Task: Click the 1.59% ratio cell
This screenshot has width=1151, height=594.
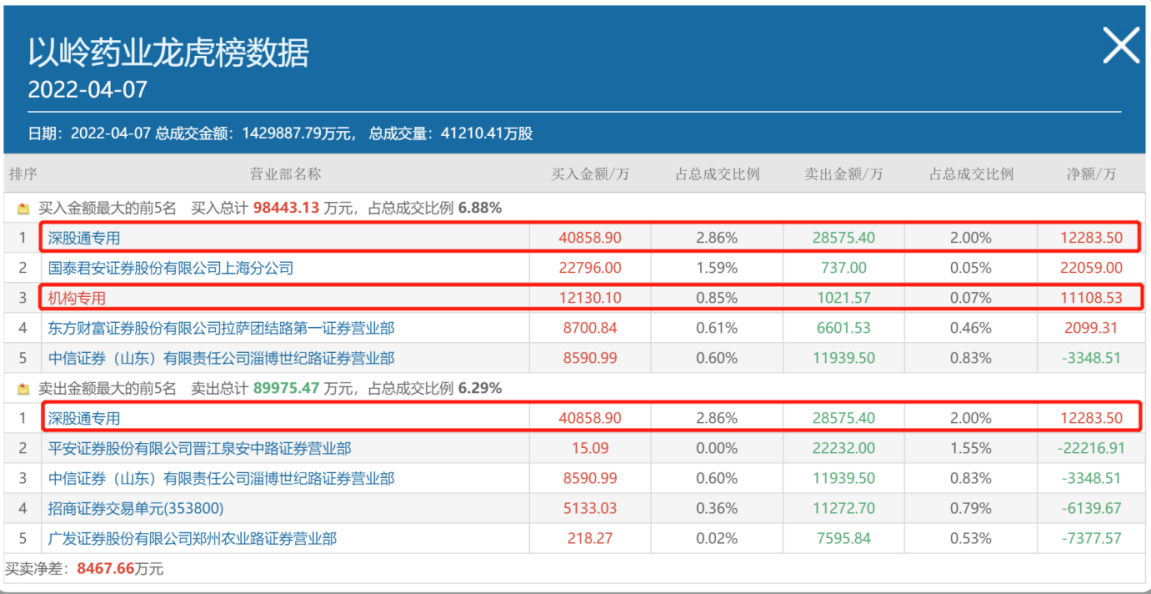Action: pyautogui.click(x=717, y=268)
